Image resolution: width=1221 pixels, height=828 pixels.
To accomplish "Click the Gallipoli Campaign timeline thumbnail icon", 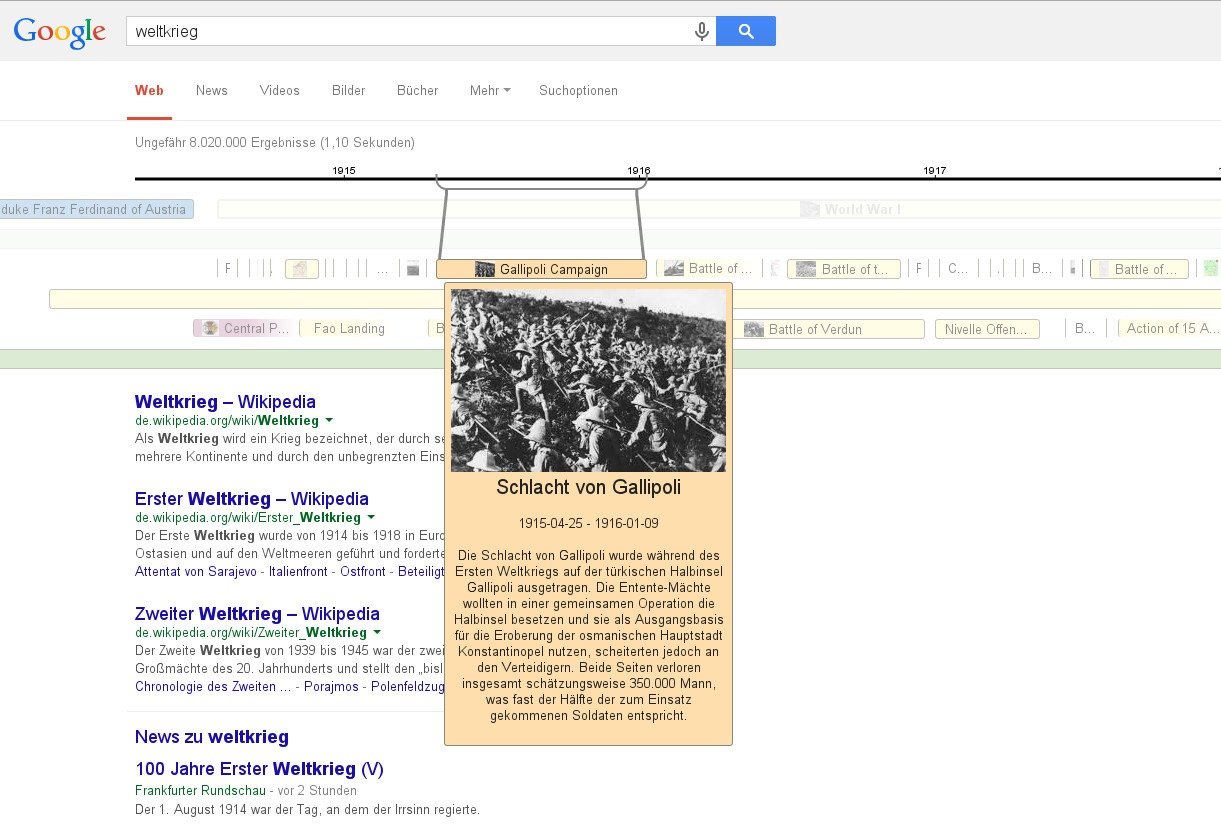I will click(x=485, y=269).
